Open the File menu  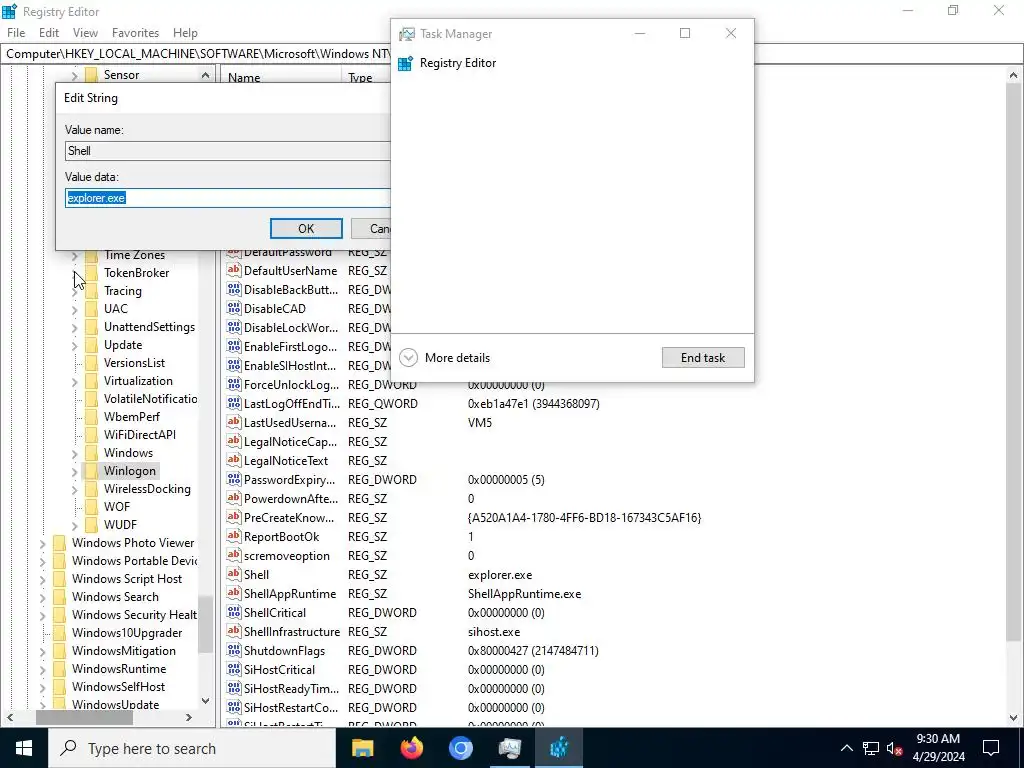click(x=16, y=33)
